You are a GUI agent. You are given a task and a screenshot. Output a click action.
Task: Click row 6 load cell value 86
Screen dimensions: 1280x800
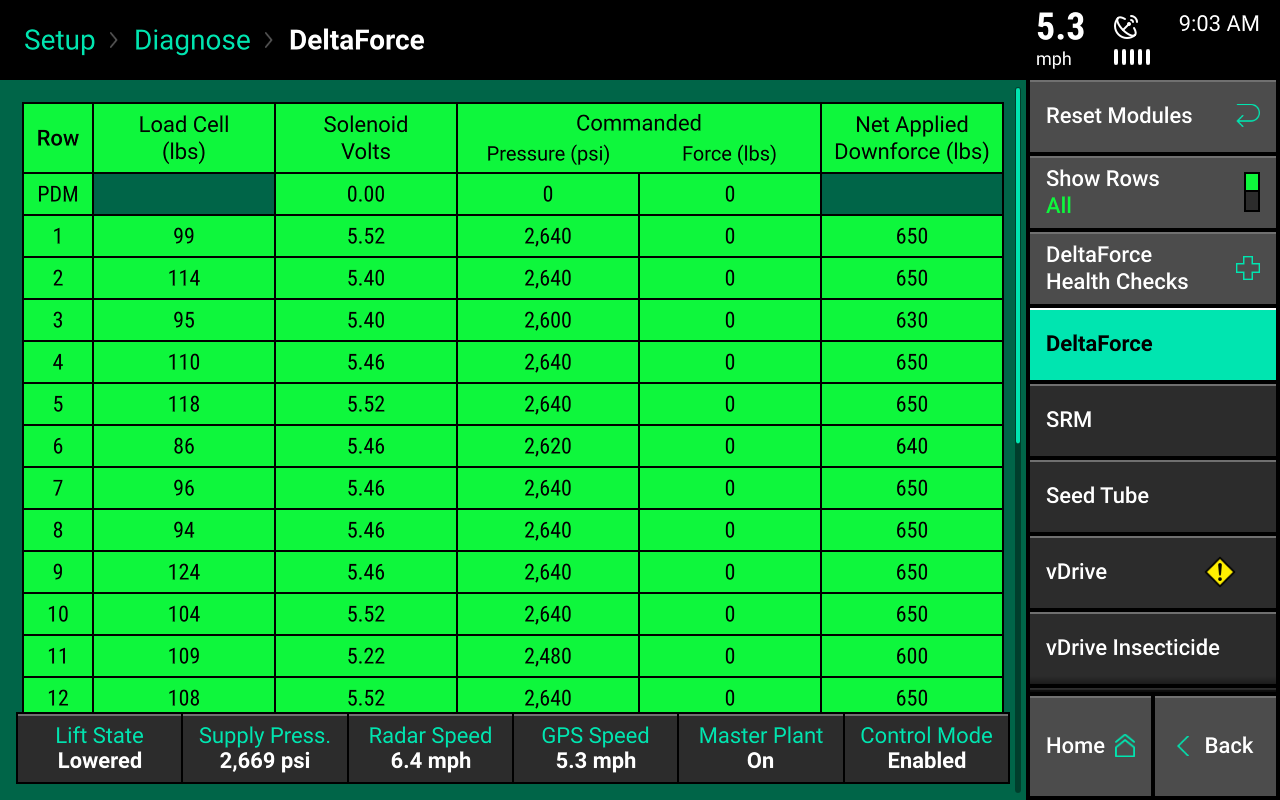(x=184, y=446)
